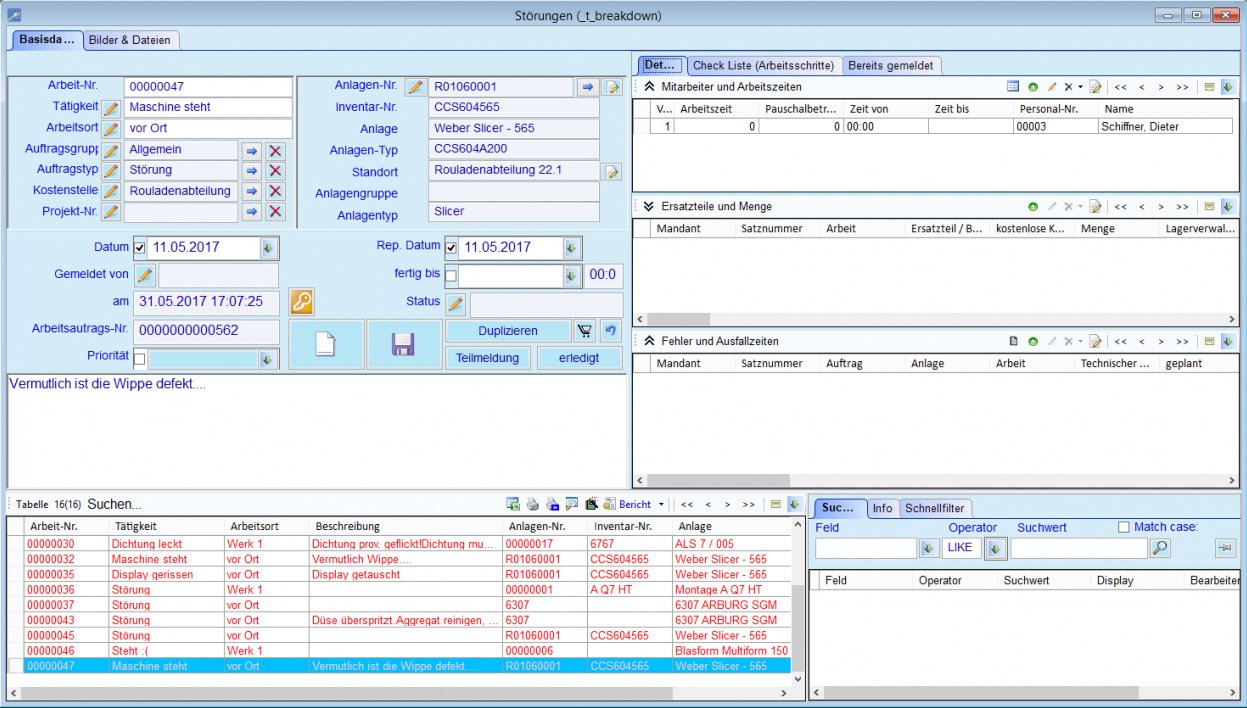Click the pencil icon next to Tätigkeit
The image size is (1247, 708).
pyautogui.click(x=111, y=108)
